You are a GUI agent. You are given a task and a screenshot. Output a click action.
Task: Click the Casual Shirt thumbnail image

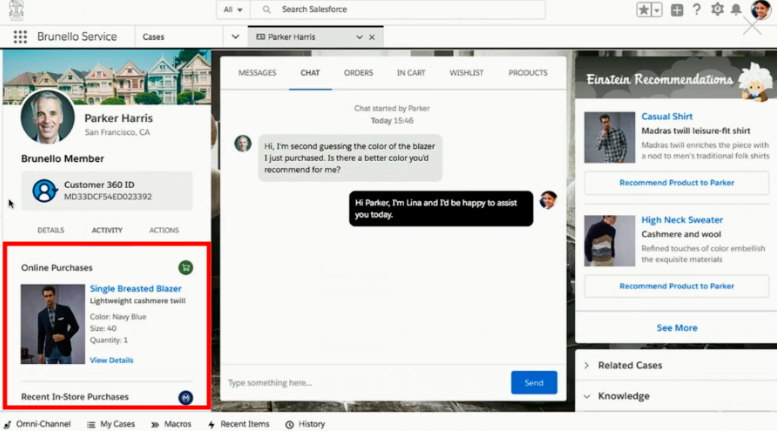tap(610, 137)
